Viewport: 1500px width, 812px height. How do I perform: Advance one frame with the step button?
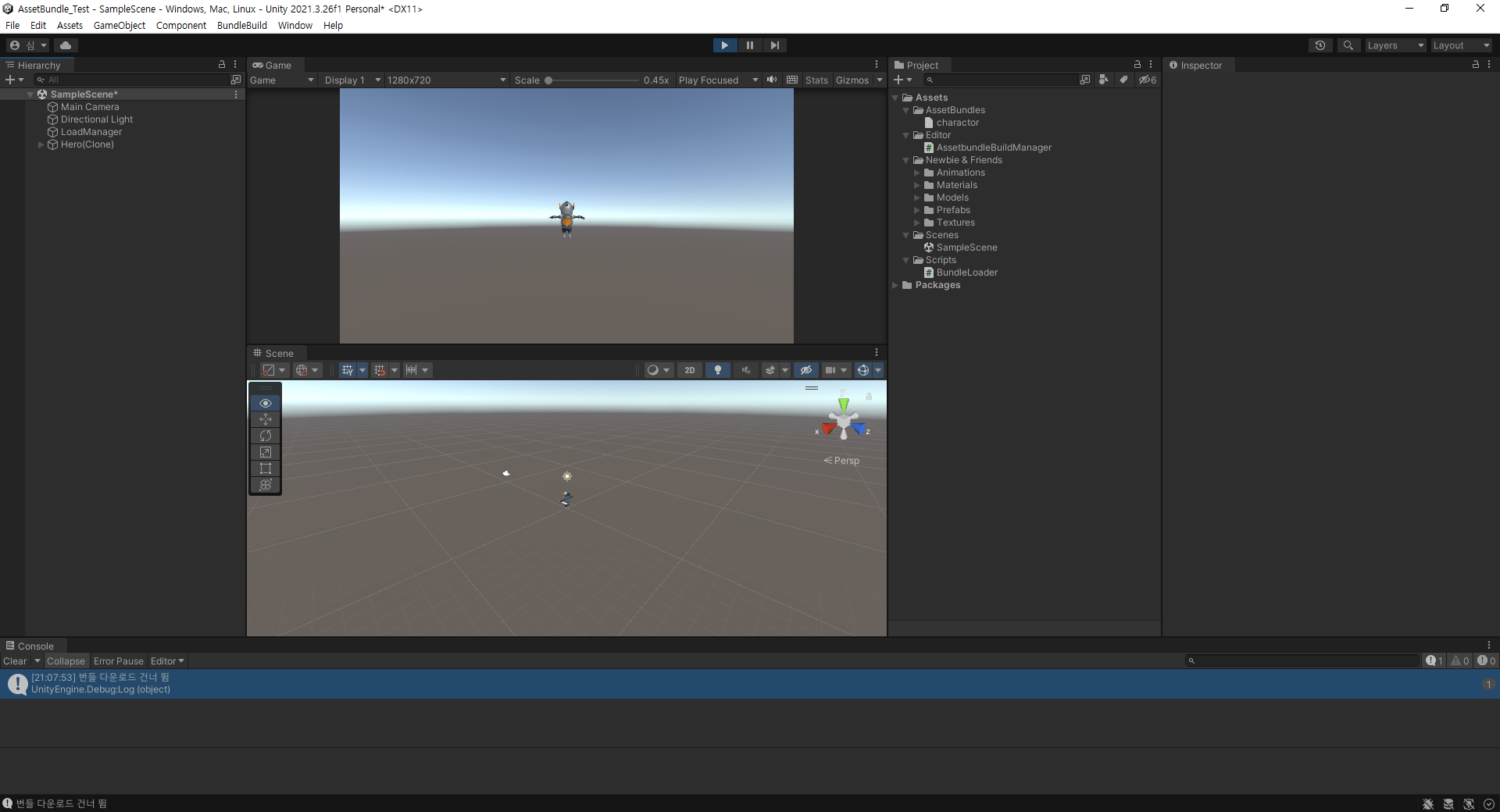774,45
